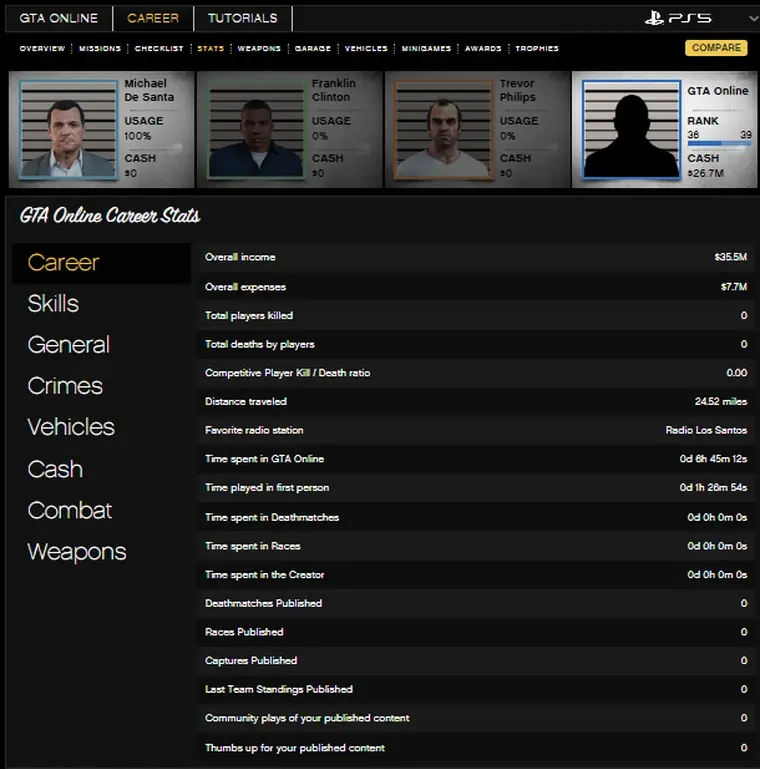Click the Radio Los Santos value
Viewport: 760px width, 769px height.
pos(706,430)
